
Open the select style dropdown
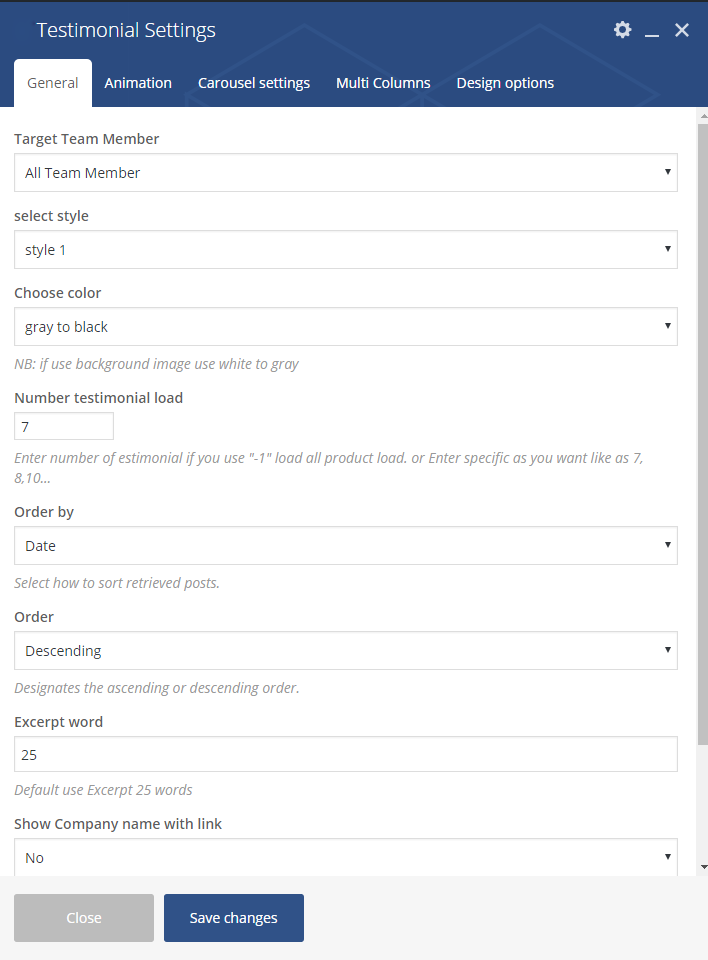tap(345, 250)
